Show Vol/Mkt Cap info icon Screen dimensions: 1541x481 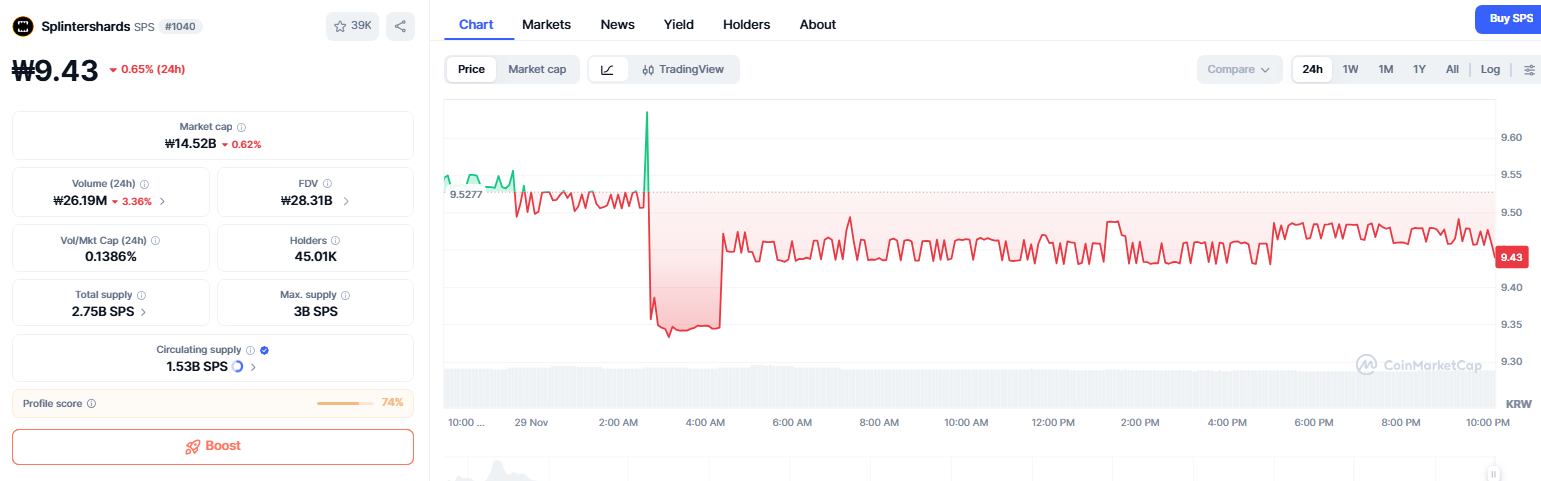pyautogui.click(x=155, y=241)
